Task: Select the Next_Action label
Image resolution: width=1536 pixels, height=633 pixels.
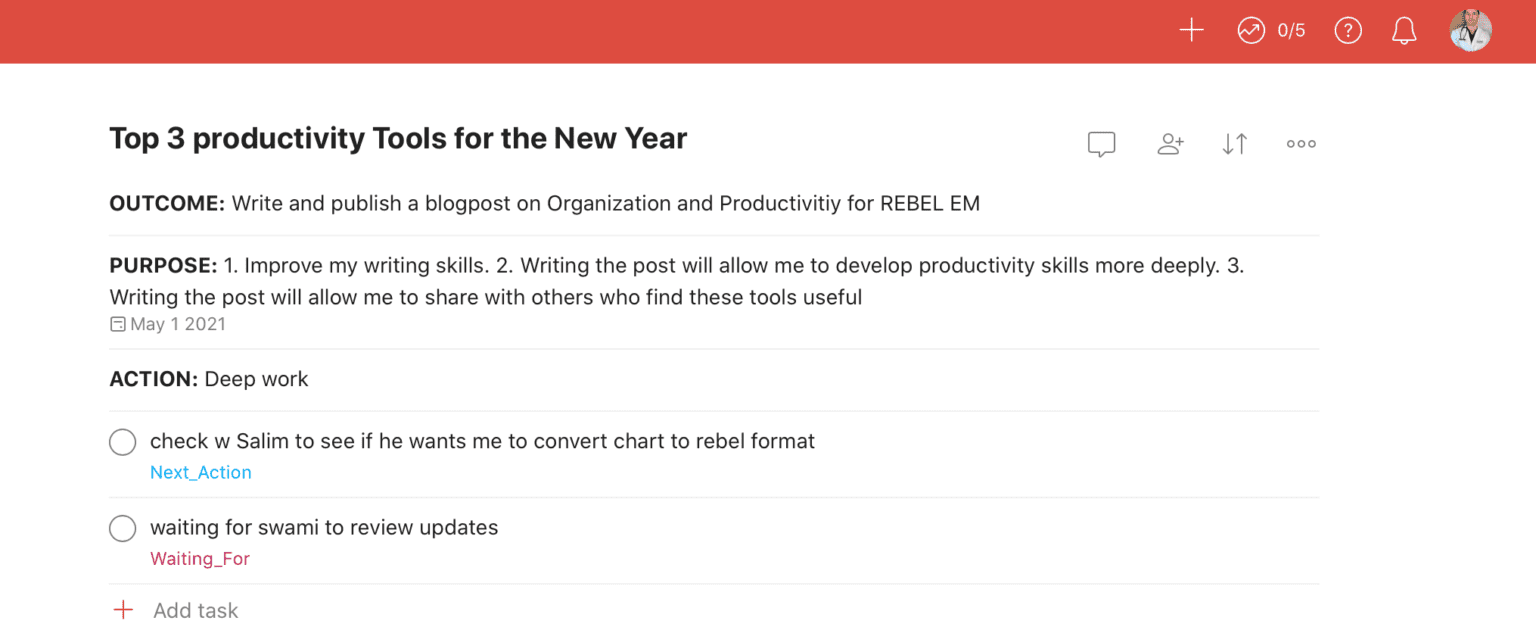Action: coord(200,472)
